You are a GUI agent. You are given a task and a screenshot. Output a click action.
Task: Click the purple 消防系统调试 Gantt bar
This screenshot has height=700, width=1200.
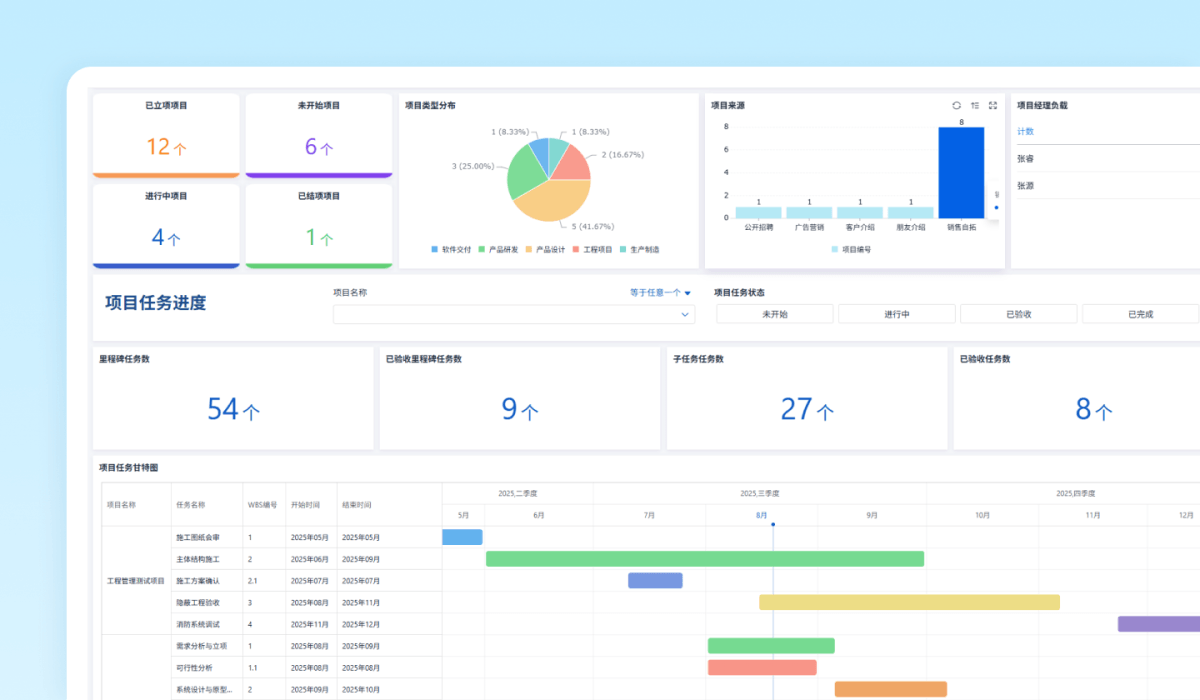1159,623
